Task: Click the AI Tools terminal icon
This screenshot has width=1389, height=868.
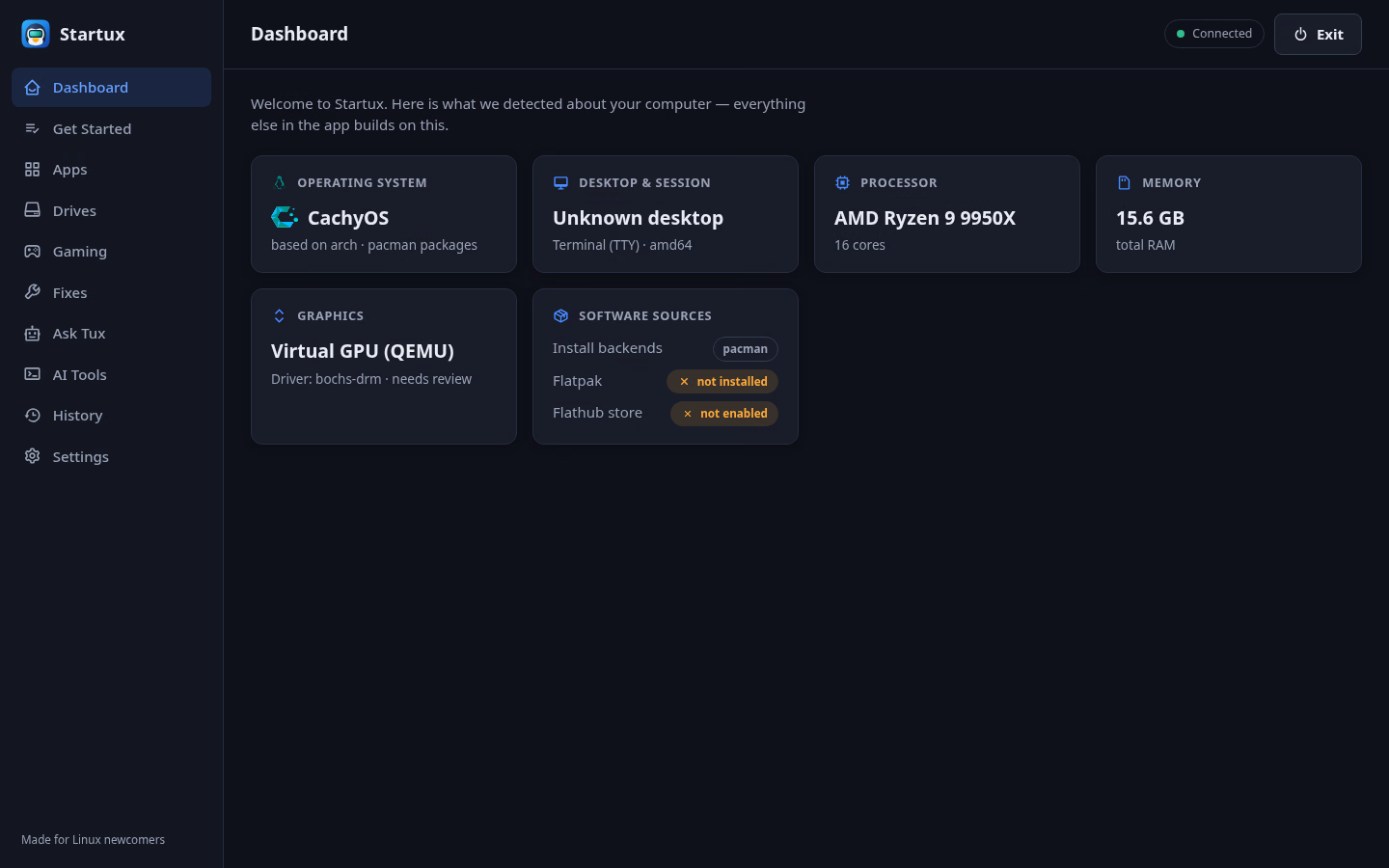Action: click(33, 374)
